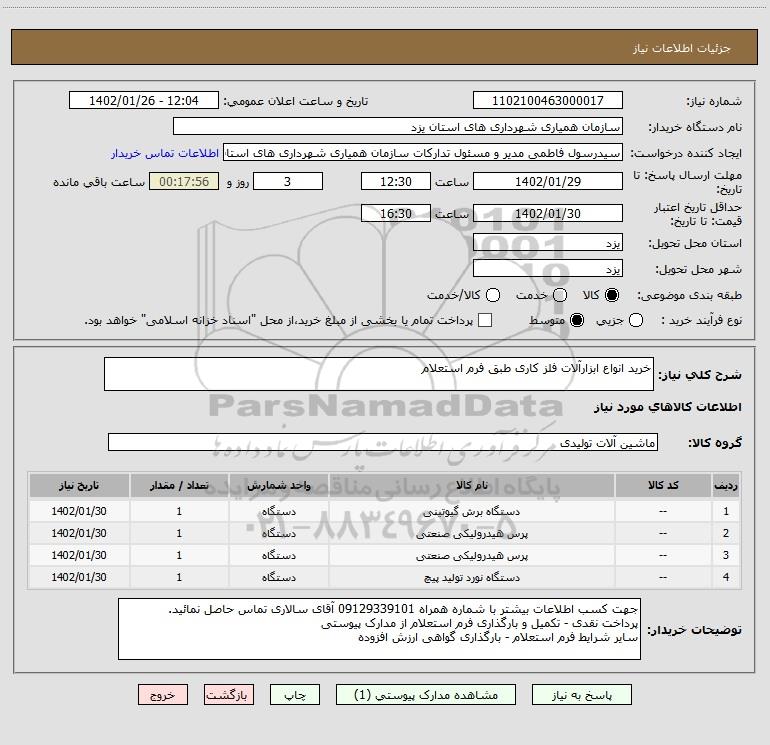Select the خدمت radio button
Image resolution: width=770 pixels, height=745 pixels.
(560, 295)
